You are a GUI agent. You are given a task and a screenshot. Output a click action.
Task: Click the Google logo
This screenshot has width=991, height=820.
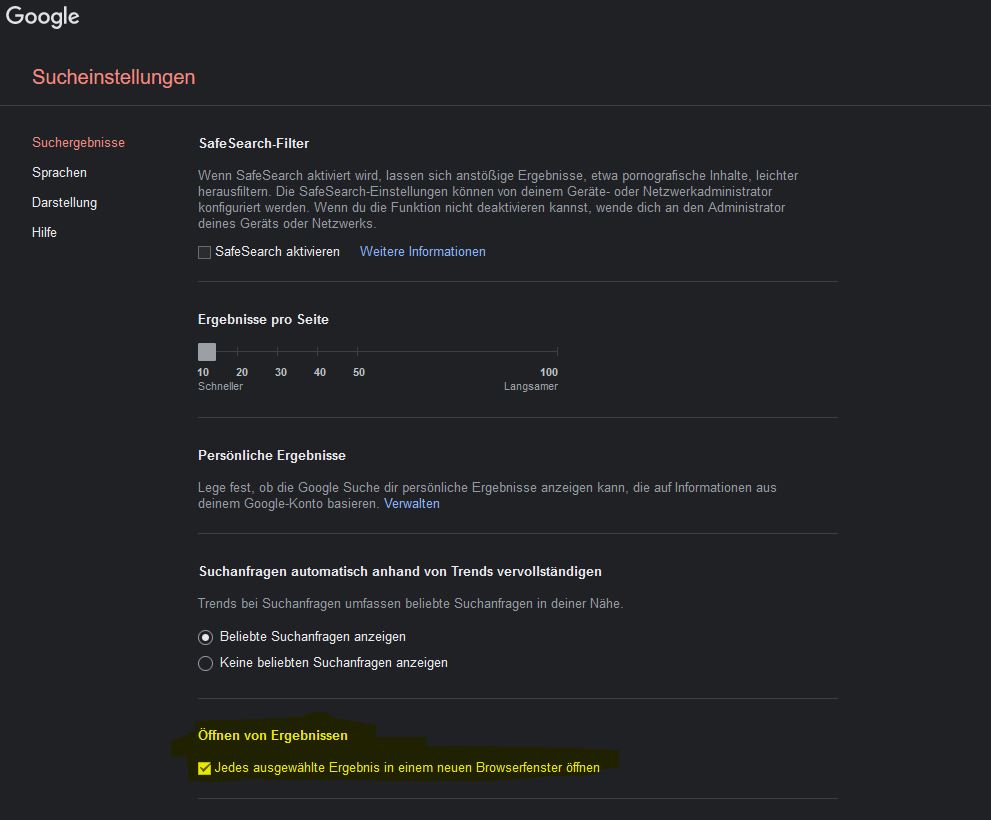pos(42,16)
